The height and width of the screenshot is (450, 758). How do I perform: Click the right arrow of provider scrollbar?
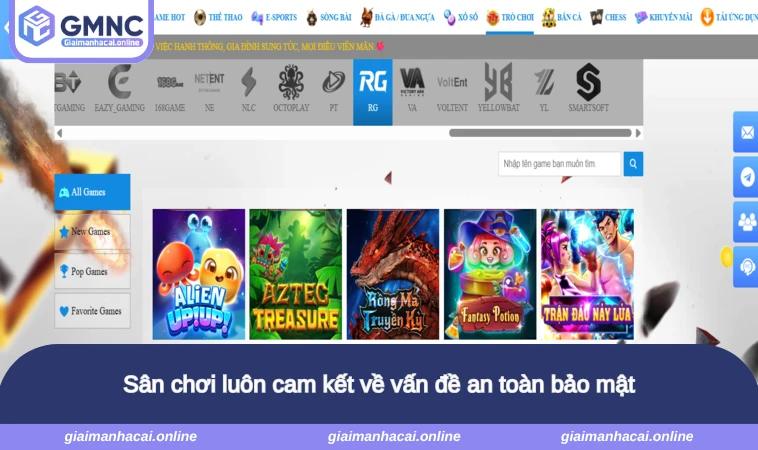638,133
